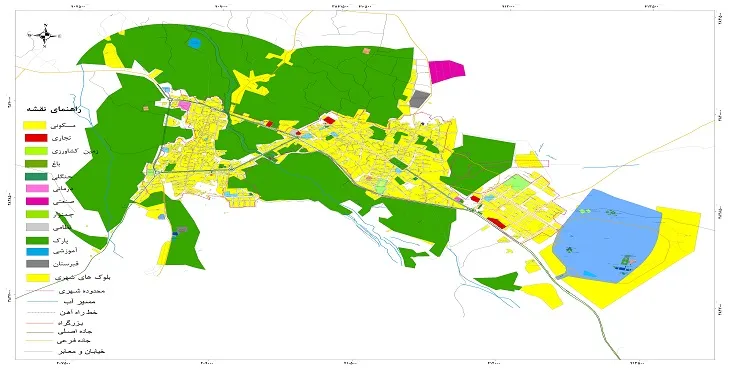Select the yellow swatch for مسکونی

tap(34, 125)
